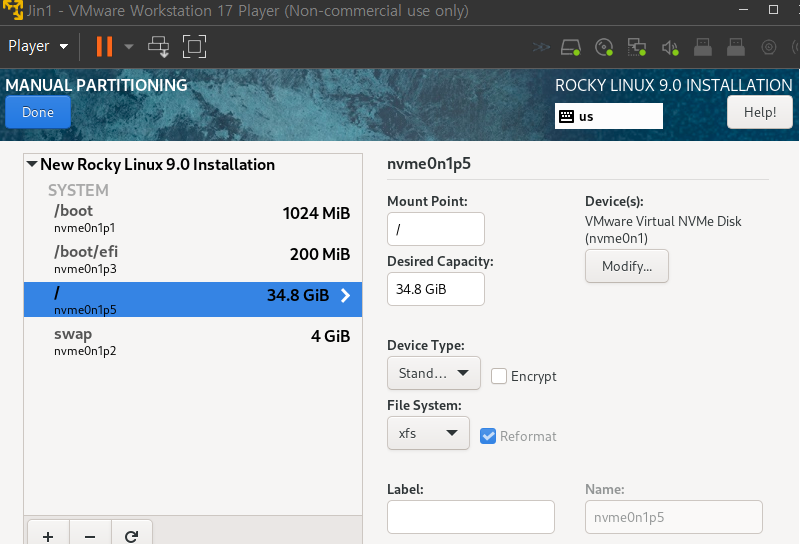Select the swap partition row
This screenshot has height=544, width=800.
[193, 341]
